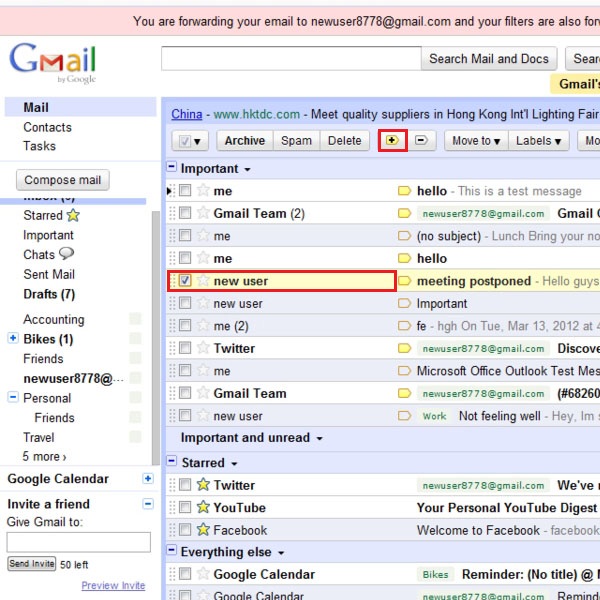Star the Google Calendar 'Reminder: (No title)' email
Image resolution: width=600 pixels, height=600 pixels.
(x=203, y=574)
